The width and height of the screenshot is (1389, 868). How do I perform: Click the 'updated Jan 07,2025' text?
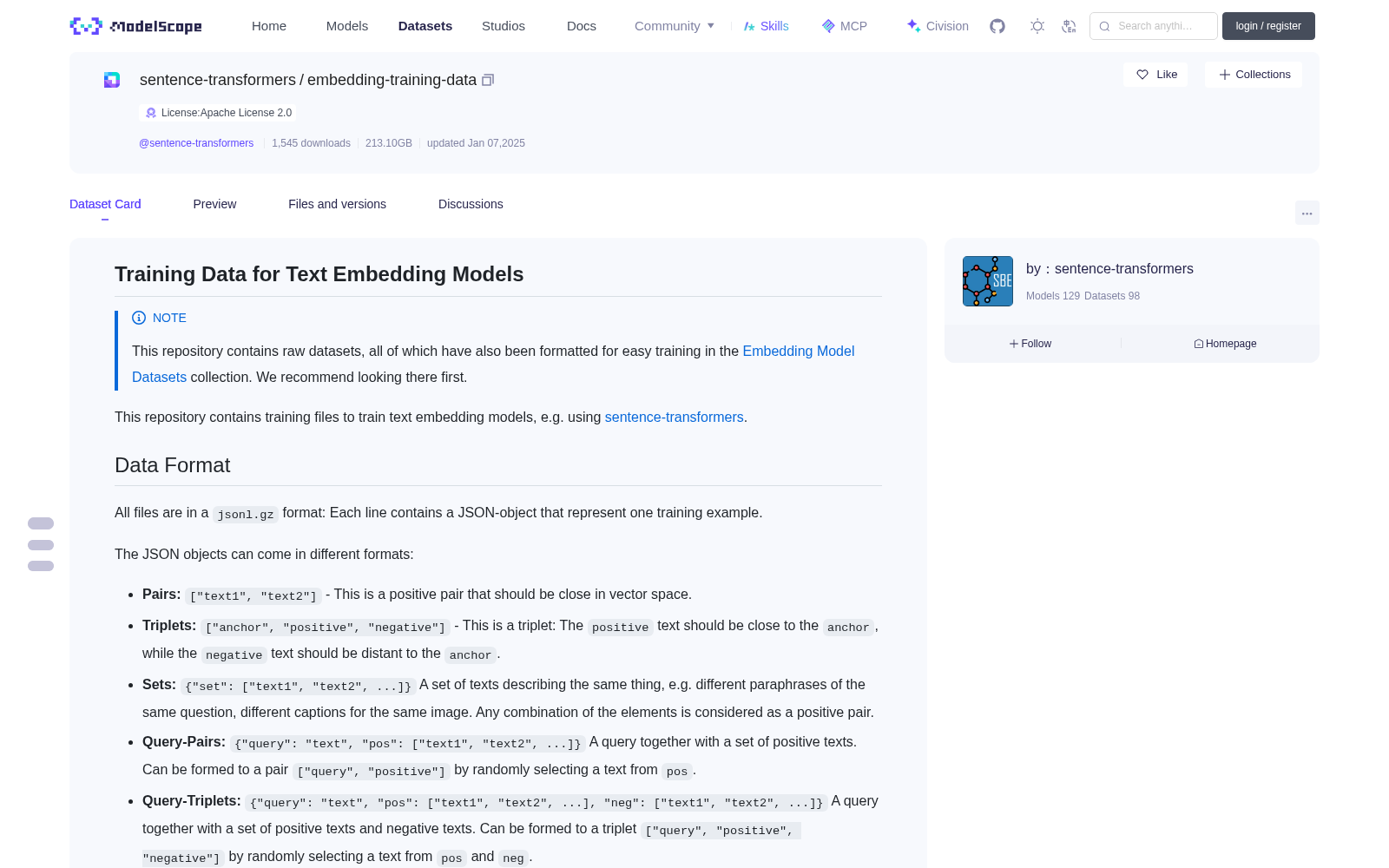pyautogui.click(x=476, y=143)
